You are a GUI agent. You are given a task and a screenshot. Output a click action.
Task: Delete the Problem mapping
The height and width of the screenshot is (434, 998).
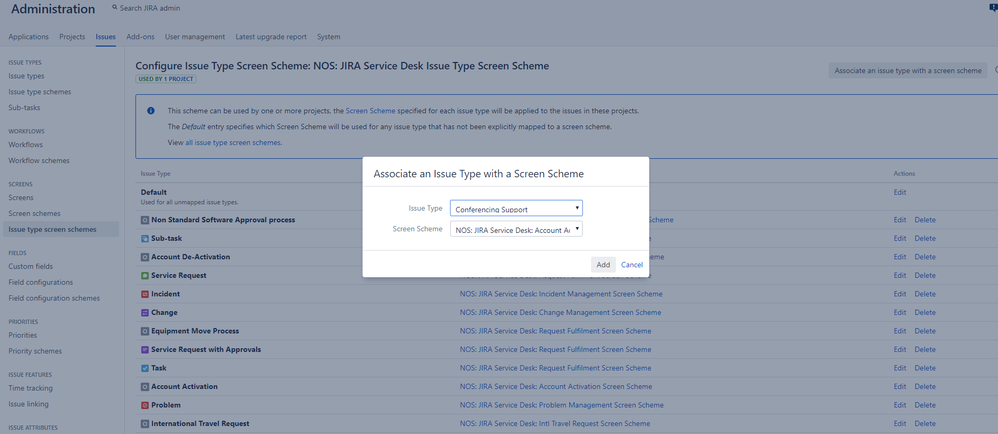click(925, 405)
